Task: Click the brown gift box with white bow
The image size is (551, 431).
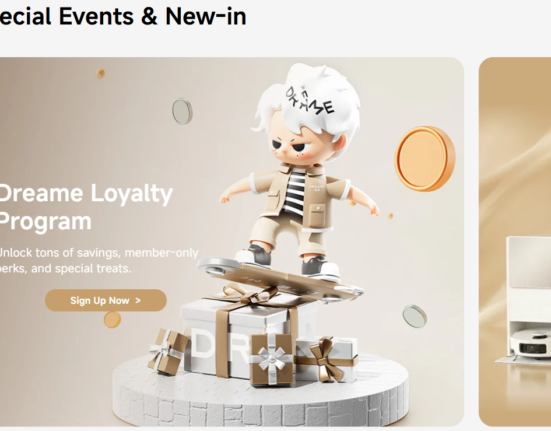Action: 272,359
